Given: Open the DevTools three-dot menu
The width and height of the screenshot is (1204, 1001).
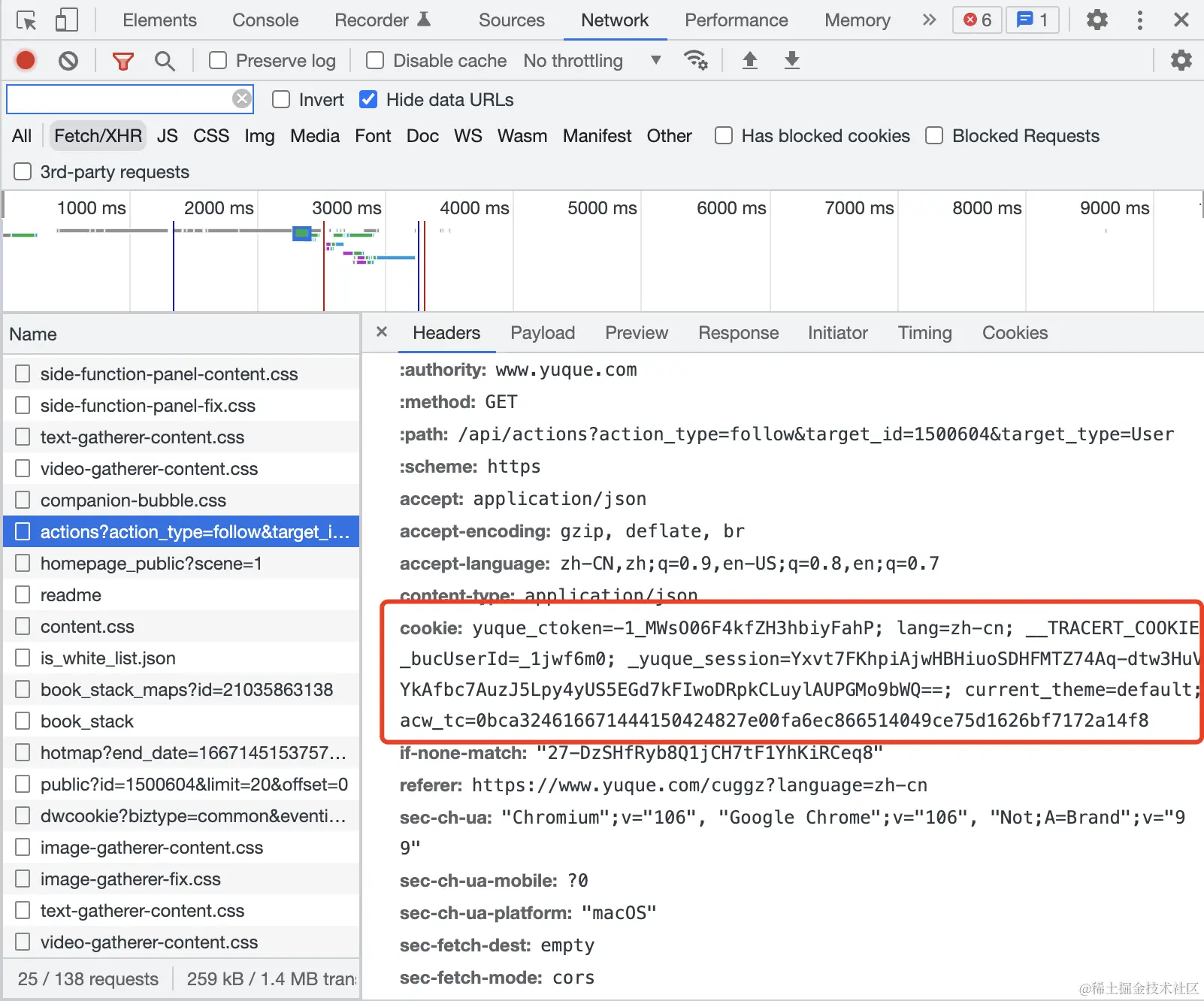Looking at the screenshot, I should [x=1140, y=20].
